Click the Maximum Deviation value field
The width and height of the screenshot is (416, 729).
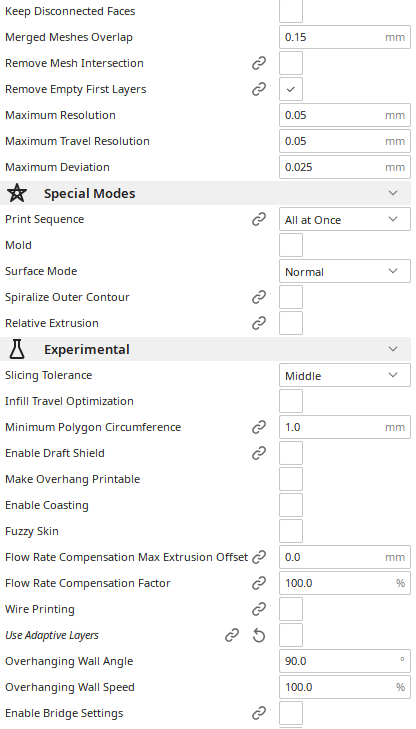pyautogui.click(x=345, y=167)
